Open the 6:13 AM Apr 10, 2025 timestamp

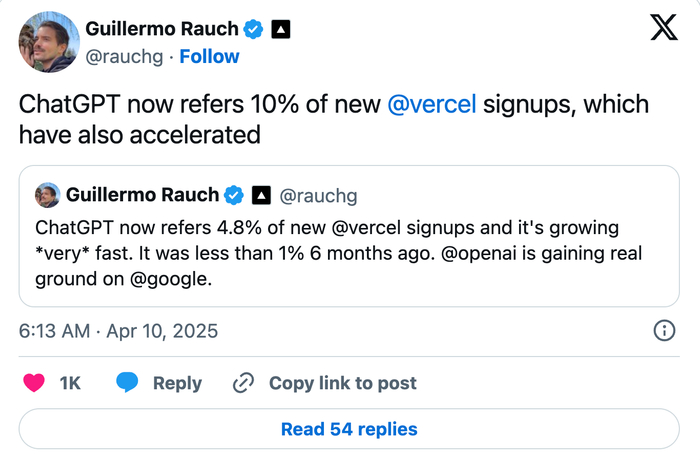118,331
